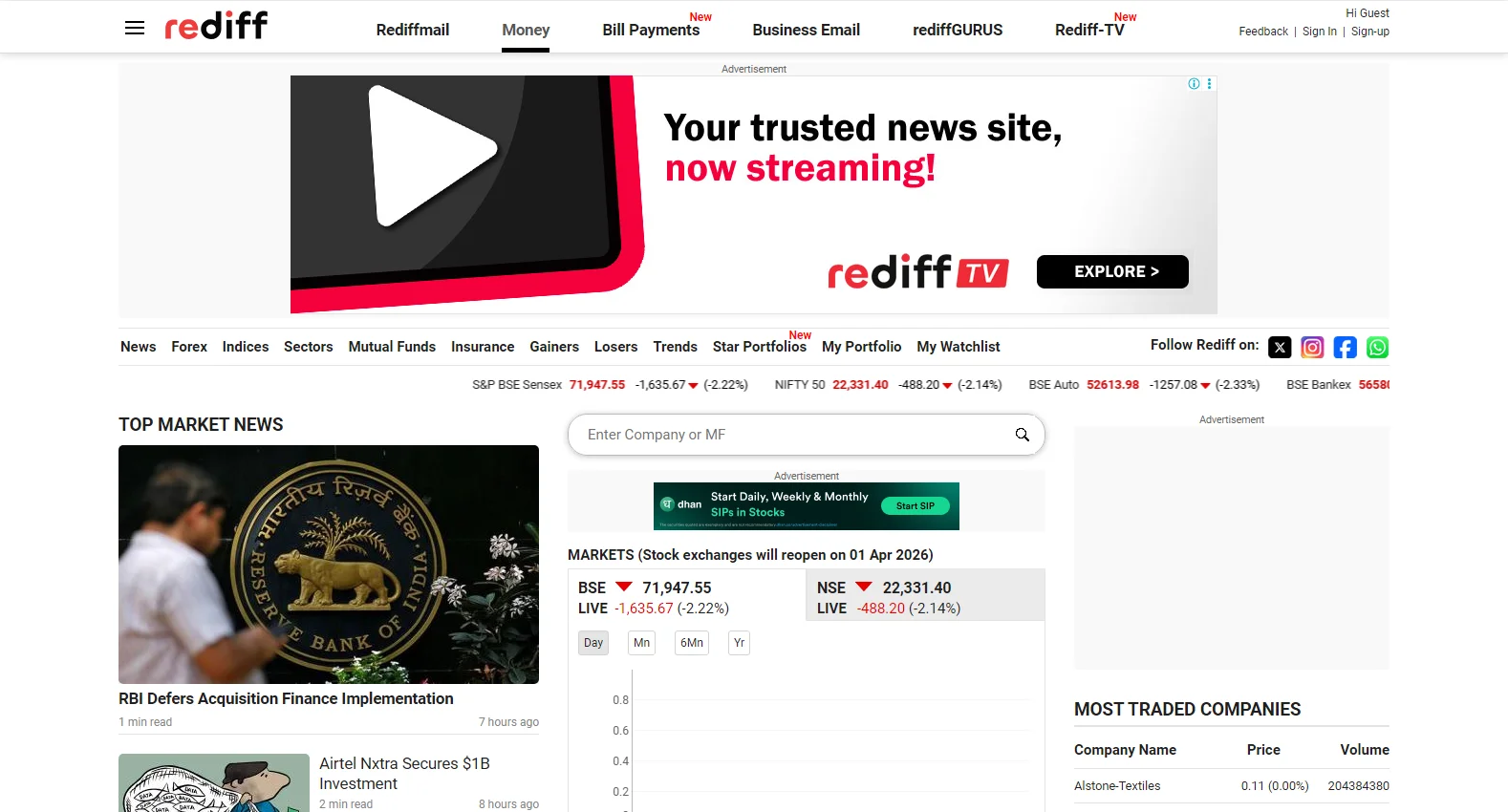Open Star Portfolios menu item
Screen dimensions: 1508x812
(x=759, y=347)
